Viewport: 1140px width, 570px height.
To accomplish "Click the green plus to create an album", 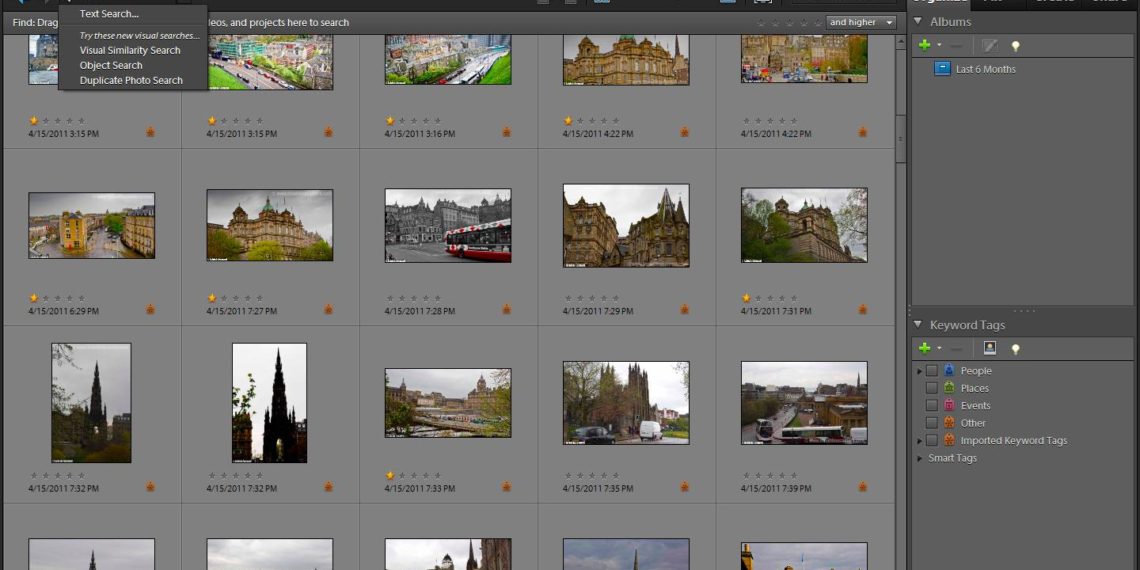I will [924, 45].
